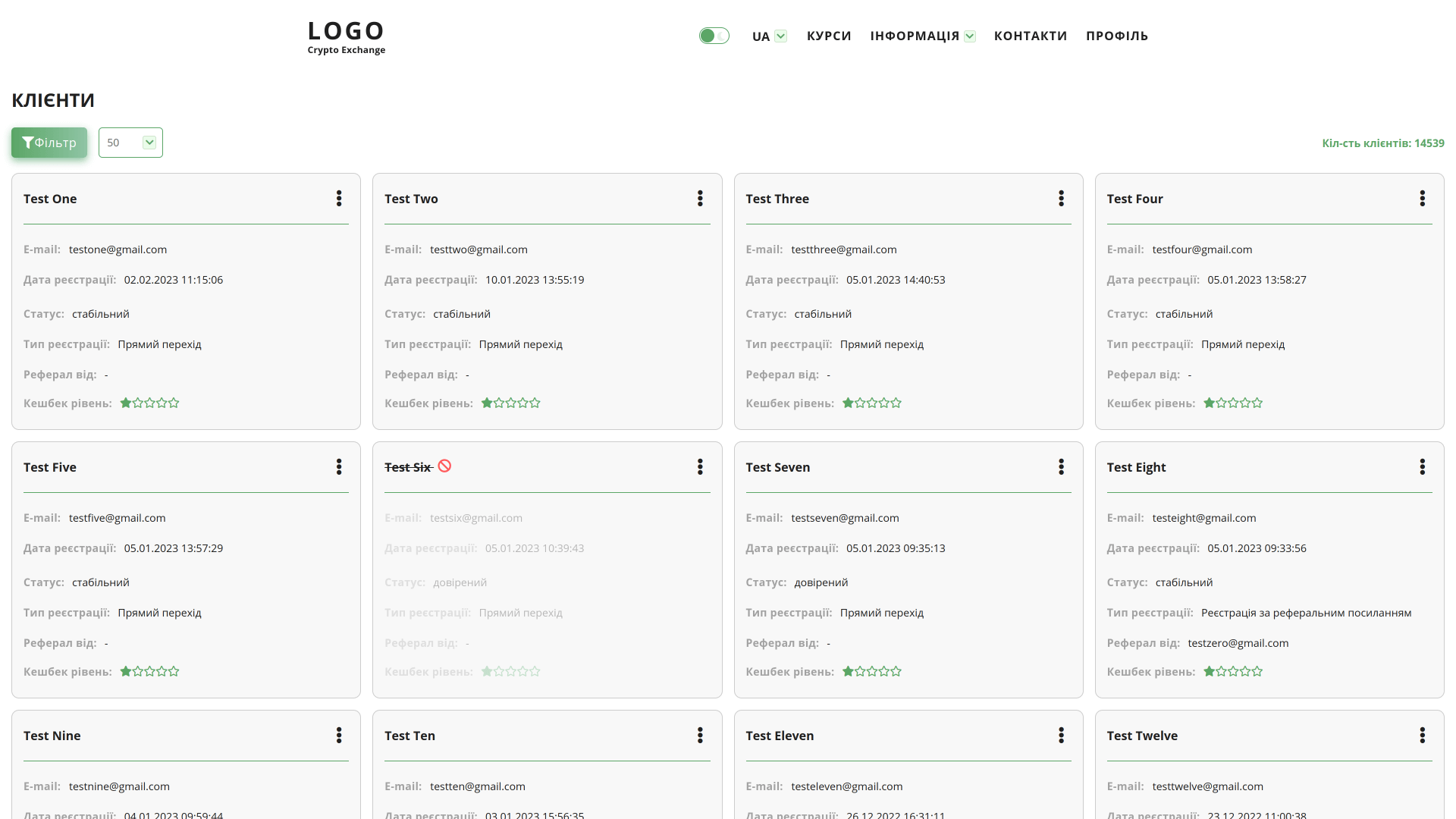Click email testthree@gmail.com
Image resolution: width=1456 pixels, height=819 pixels.
(843, 249)
